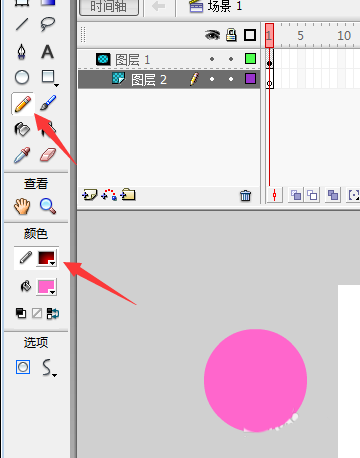This screenshot has width=360, height=458.
Task: Open the fill color swatch dropdown
Action: coord(47,287)
